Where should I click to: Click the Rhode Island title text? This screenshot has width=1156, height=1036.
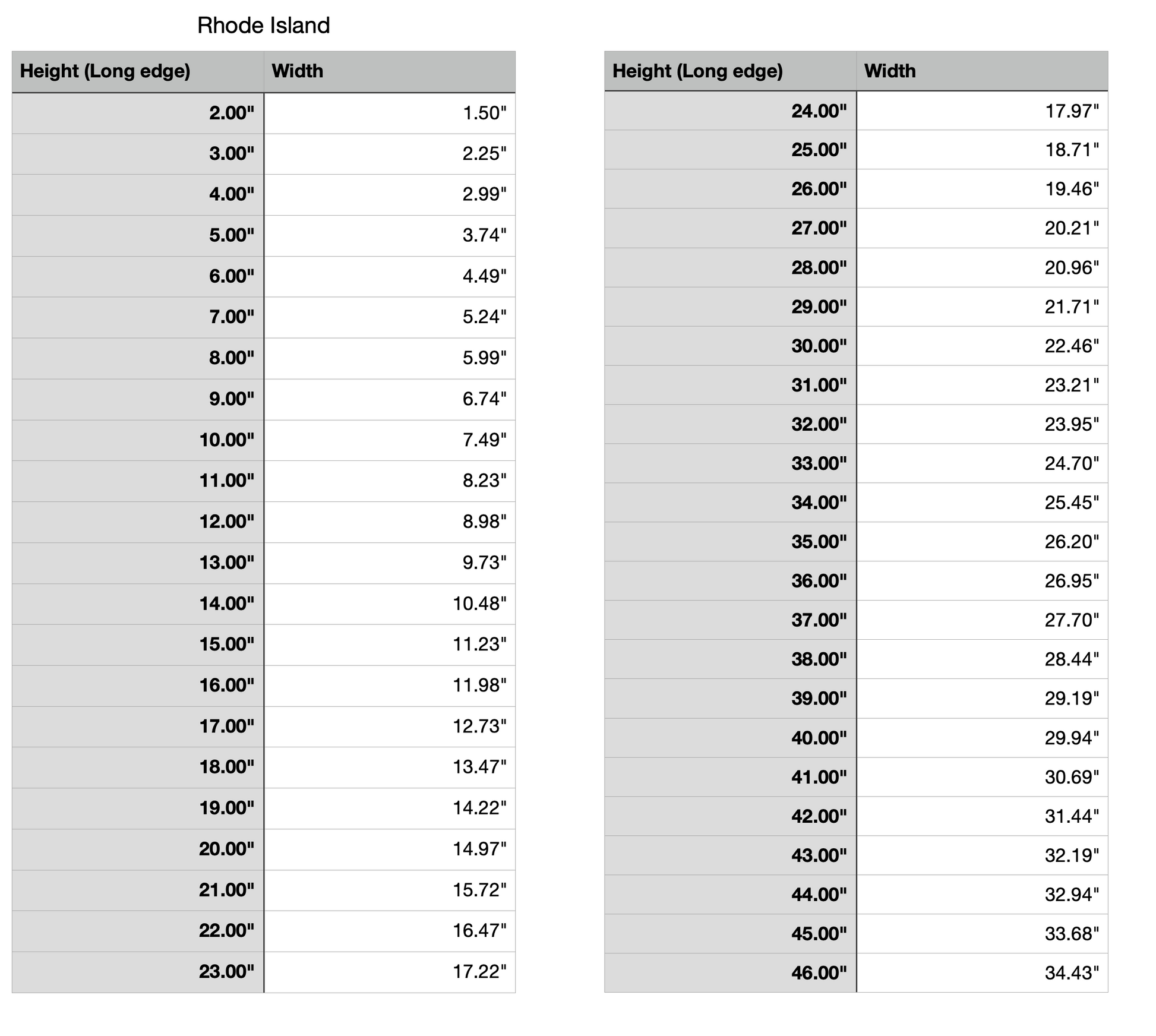[x=263, y=26]
